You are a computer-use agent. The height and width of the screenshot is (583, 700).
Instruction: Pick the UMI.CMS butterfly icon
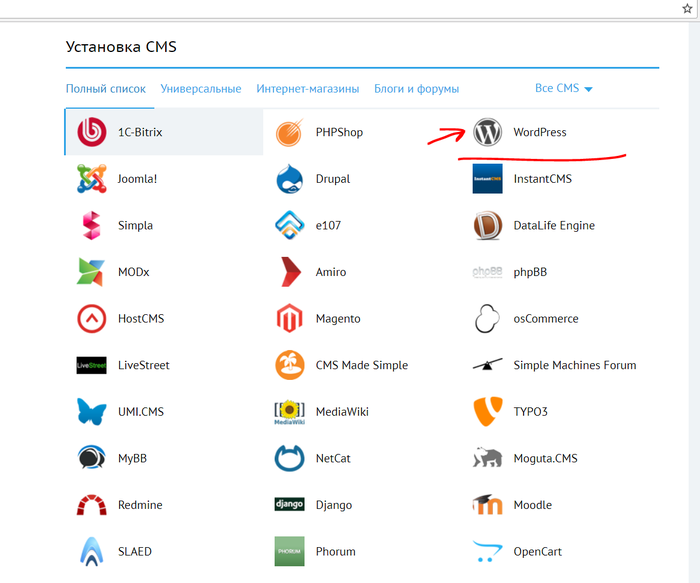(92, 412)
